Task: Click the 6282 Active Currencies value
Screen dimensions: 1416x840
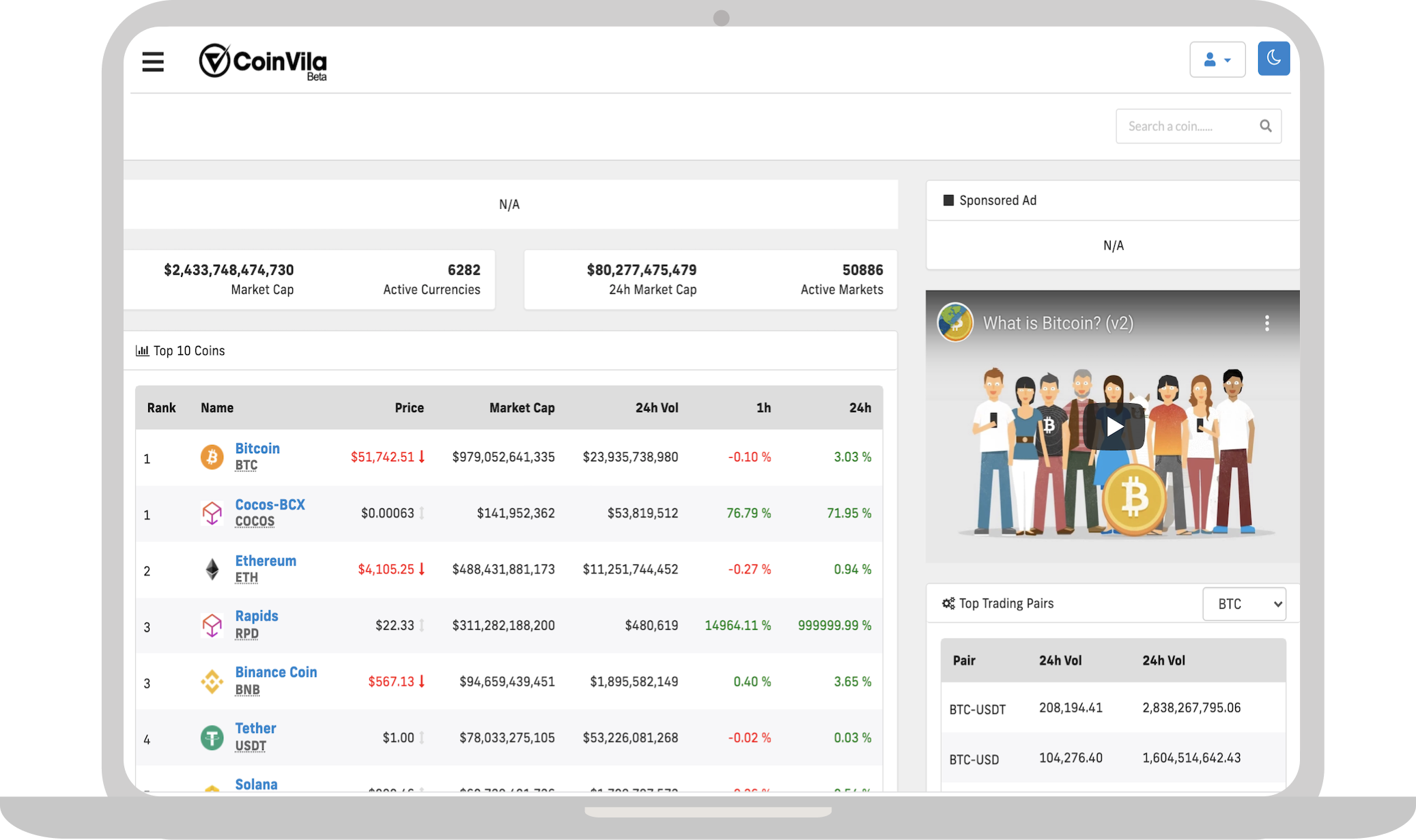Action: pos(464,270)
